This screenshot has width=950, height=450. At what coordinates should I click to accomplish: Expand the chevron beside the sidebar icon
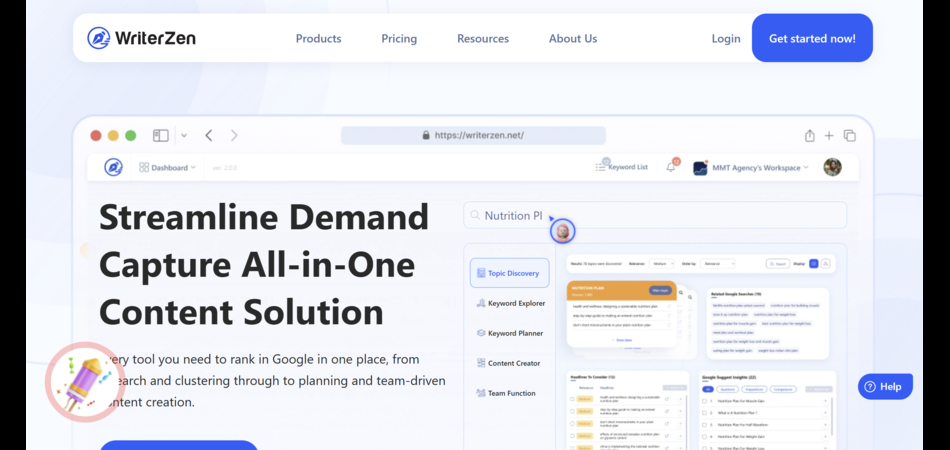tap(184, 136)
